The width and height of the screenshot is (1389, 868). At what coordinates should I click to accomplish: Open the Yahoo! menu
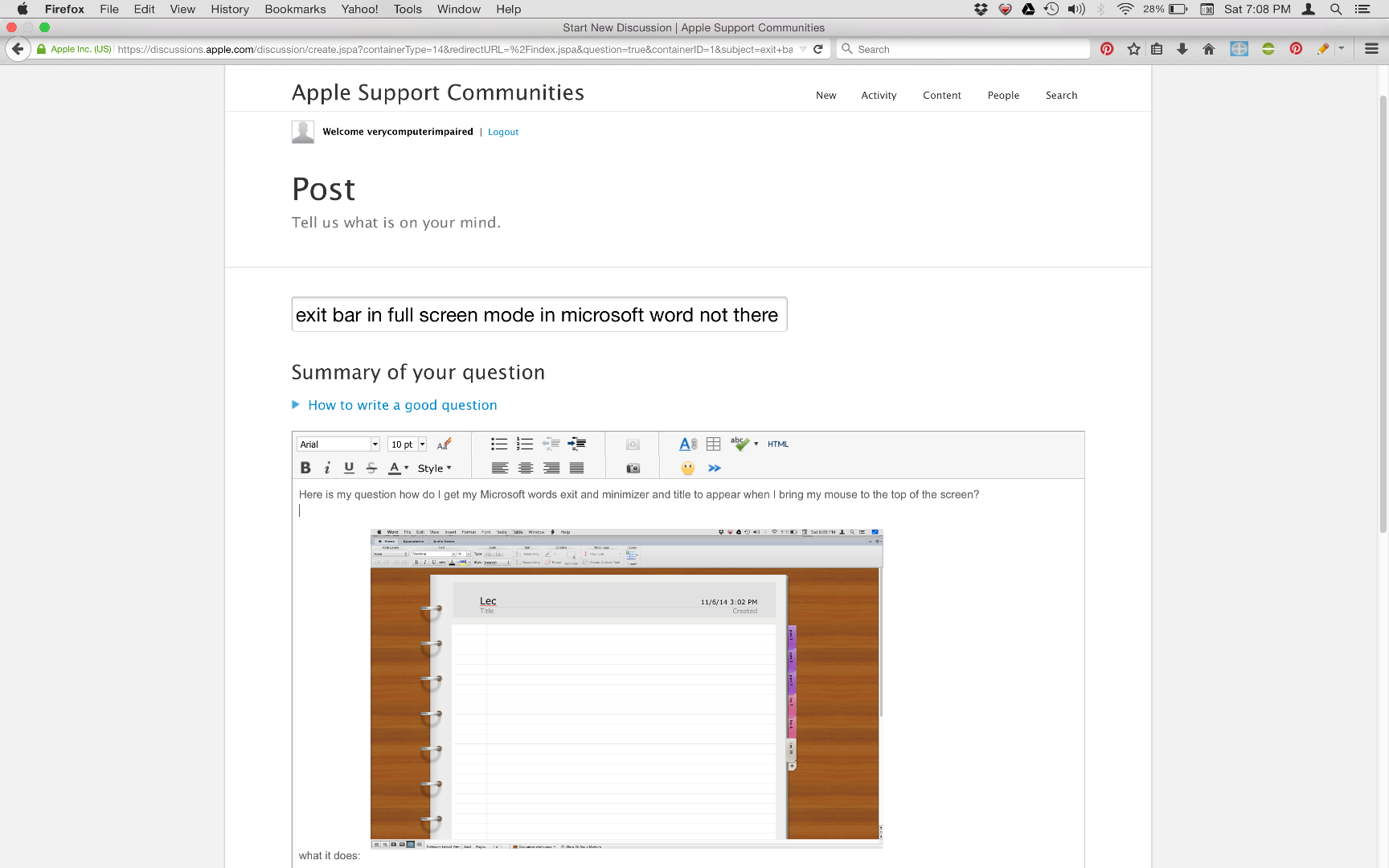359,9
